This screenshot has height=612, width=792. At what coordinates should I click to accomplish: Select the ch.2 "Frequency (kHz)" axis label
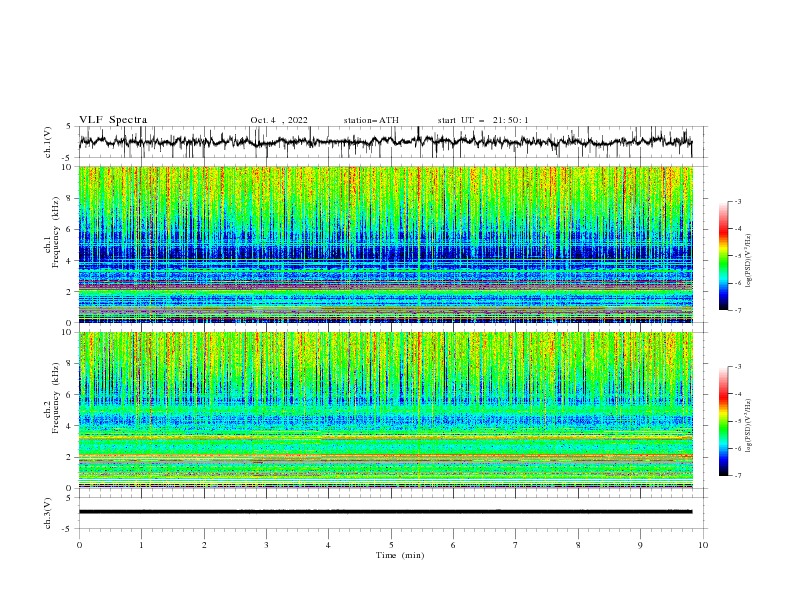55,398
